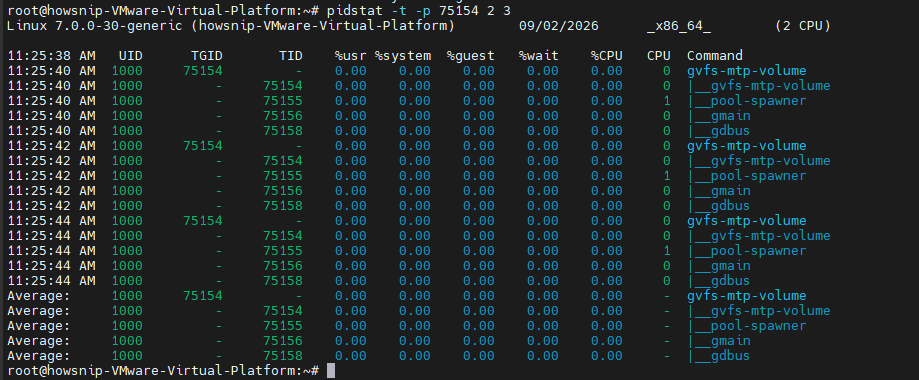
Task: Select TID 75155 at 11:25:42 AM
Action: click(x=283, y=176)
